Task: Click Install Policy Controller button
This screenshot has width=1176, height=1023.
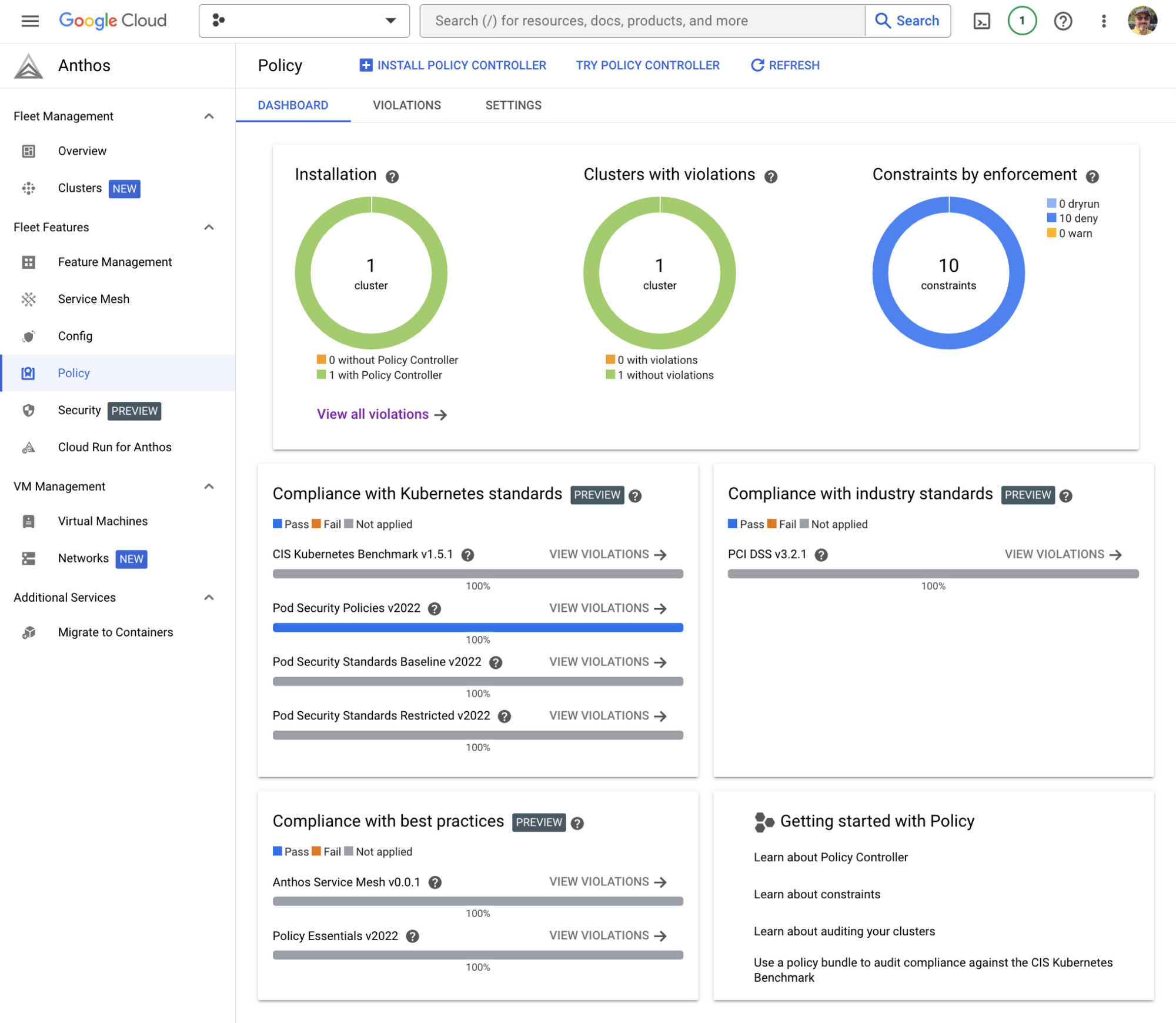Action: coord(453,66)
